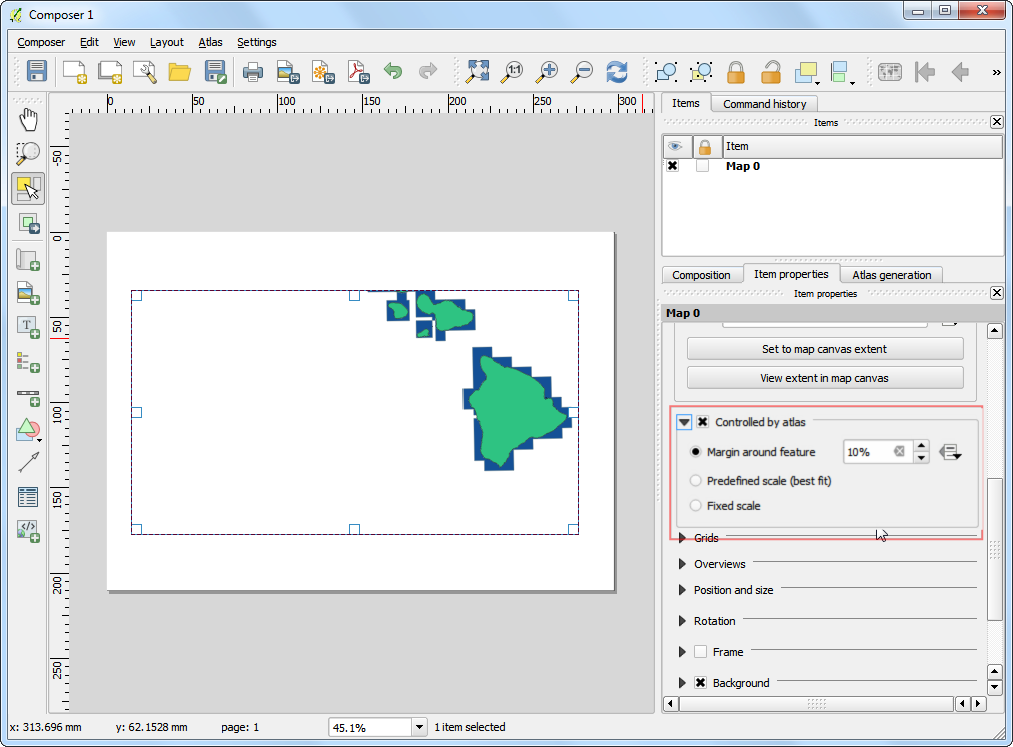Undo the last change
The width and height of the screenshot is (1013, 747).
393,71
